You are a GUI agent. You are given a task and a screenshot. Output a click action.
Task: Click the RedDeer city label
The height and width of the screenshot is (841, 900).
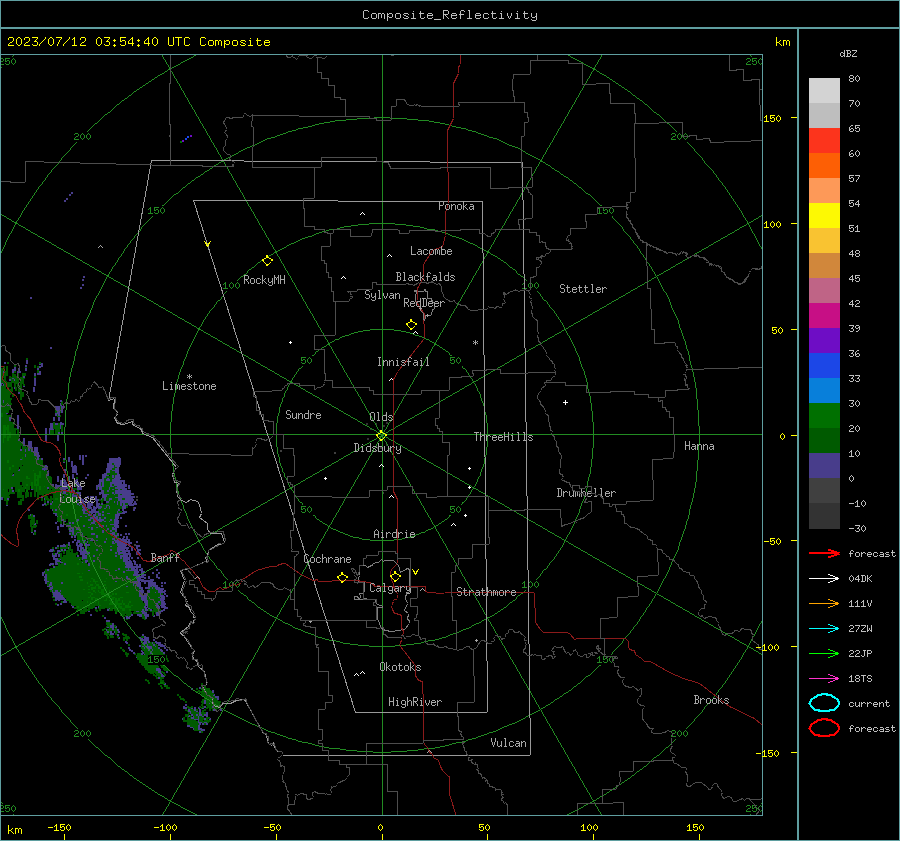point(424,303)
